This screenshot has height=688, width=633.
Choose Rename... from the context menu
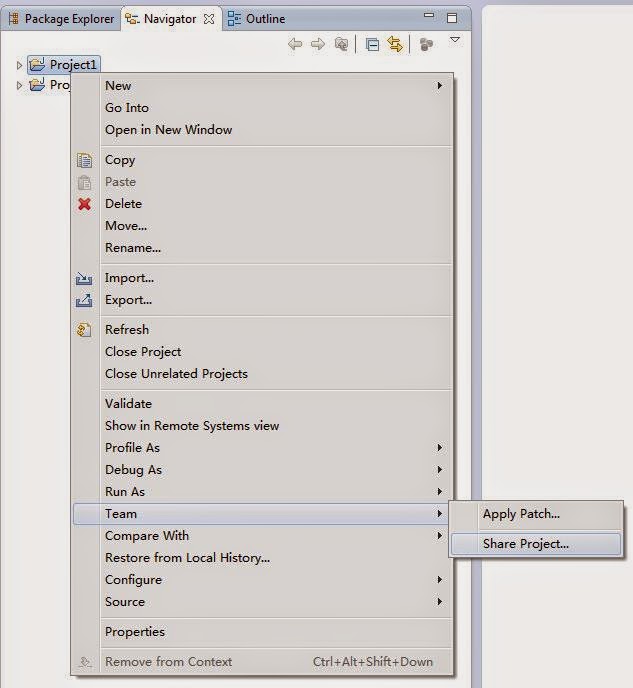262,247
